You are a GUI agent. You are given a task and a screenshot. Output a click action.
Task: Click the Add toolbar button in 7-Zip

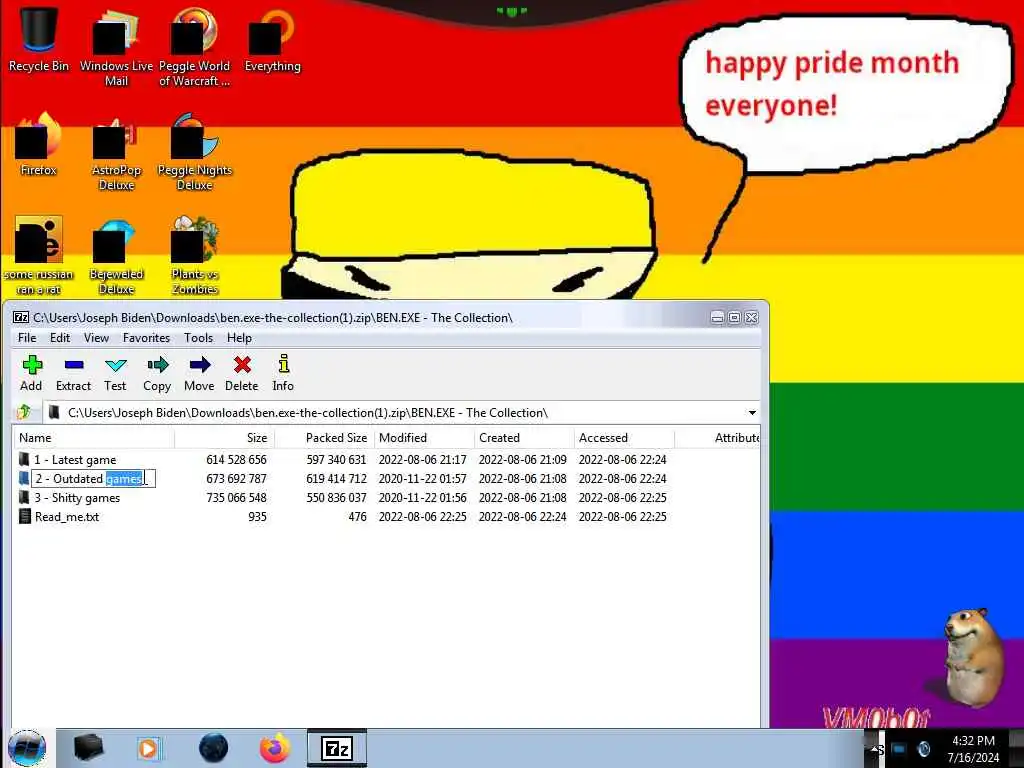pyautogui.click(x=31, y=373)
